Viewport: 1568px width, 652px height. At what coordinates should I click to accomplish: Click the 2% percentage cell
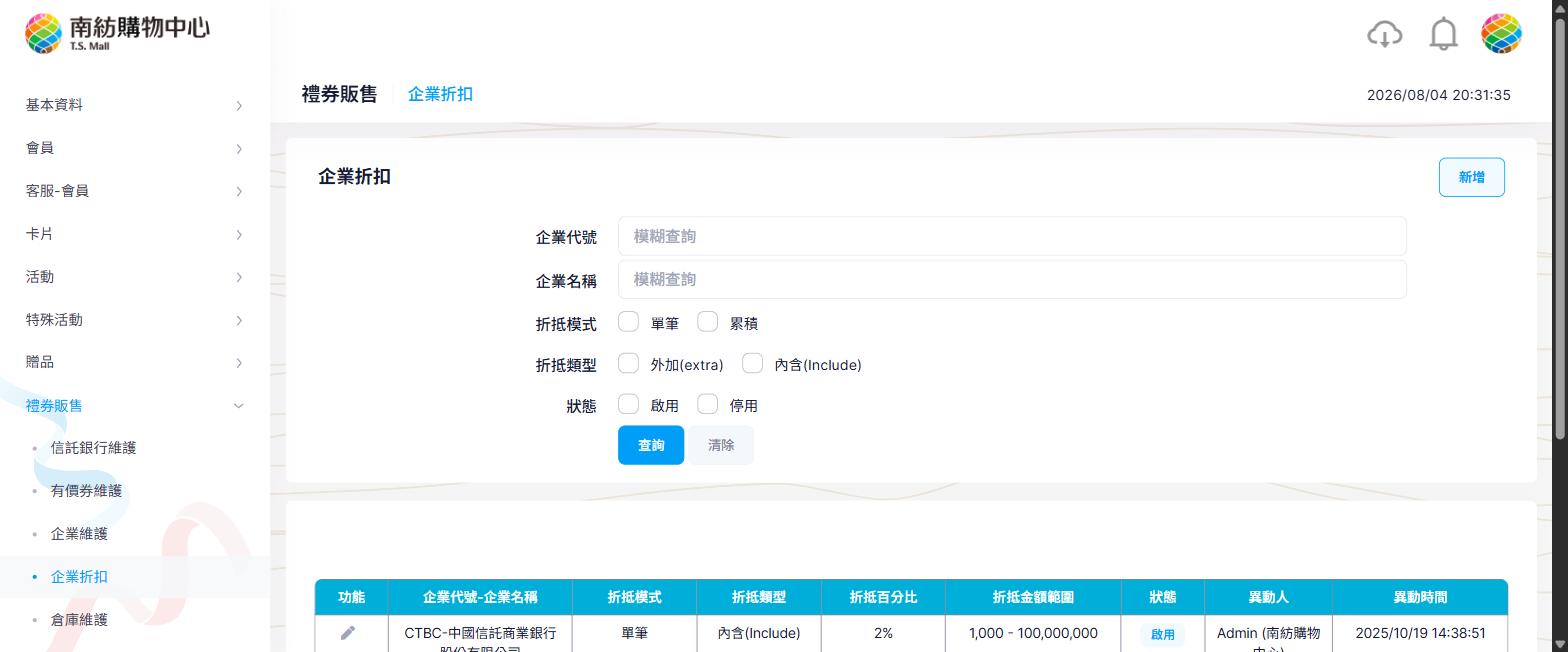[x=883, y=633]
